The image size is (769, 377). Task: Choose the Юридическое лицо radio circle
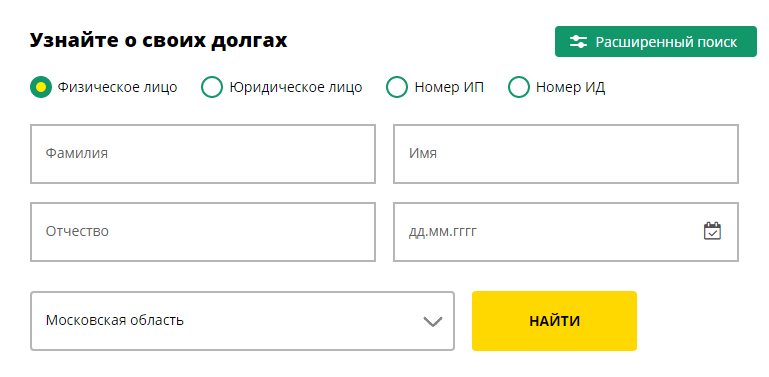pyautogui.click(x=212, y=87)
